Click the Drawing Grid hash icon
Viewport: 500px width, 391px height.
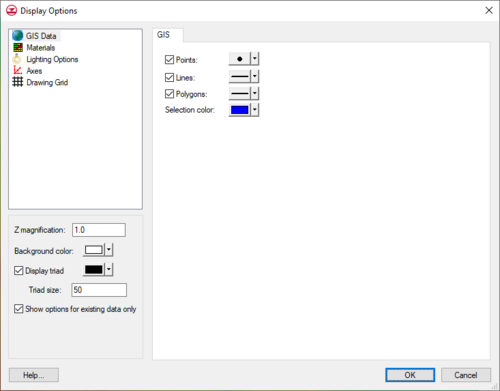pos(18,82)
